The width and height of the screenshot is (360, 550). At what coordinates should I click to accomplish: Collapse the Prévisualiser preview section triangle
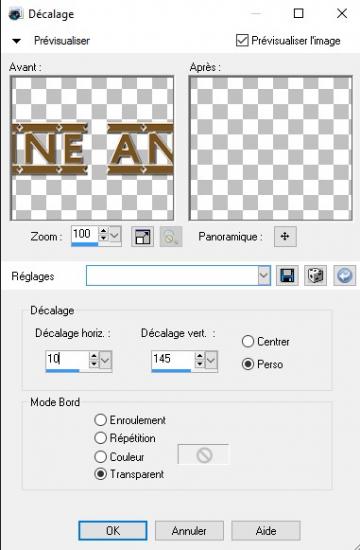16,41
